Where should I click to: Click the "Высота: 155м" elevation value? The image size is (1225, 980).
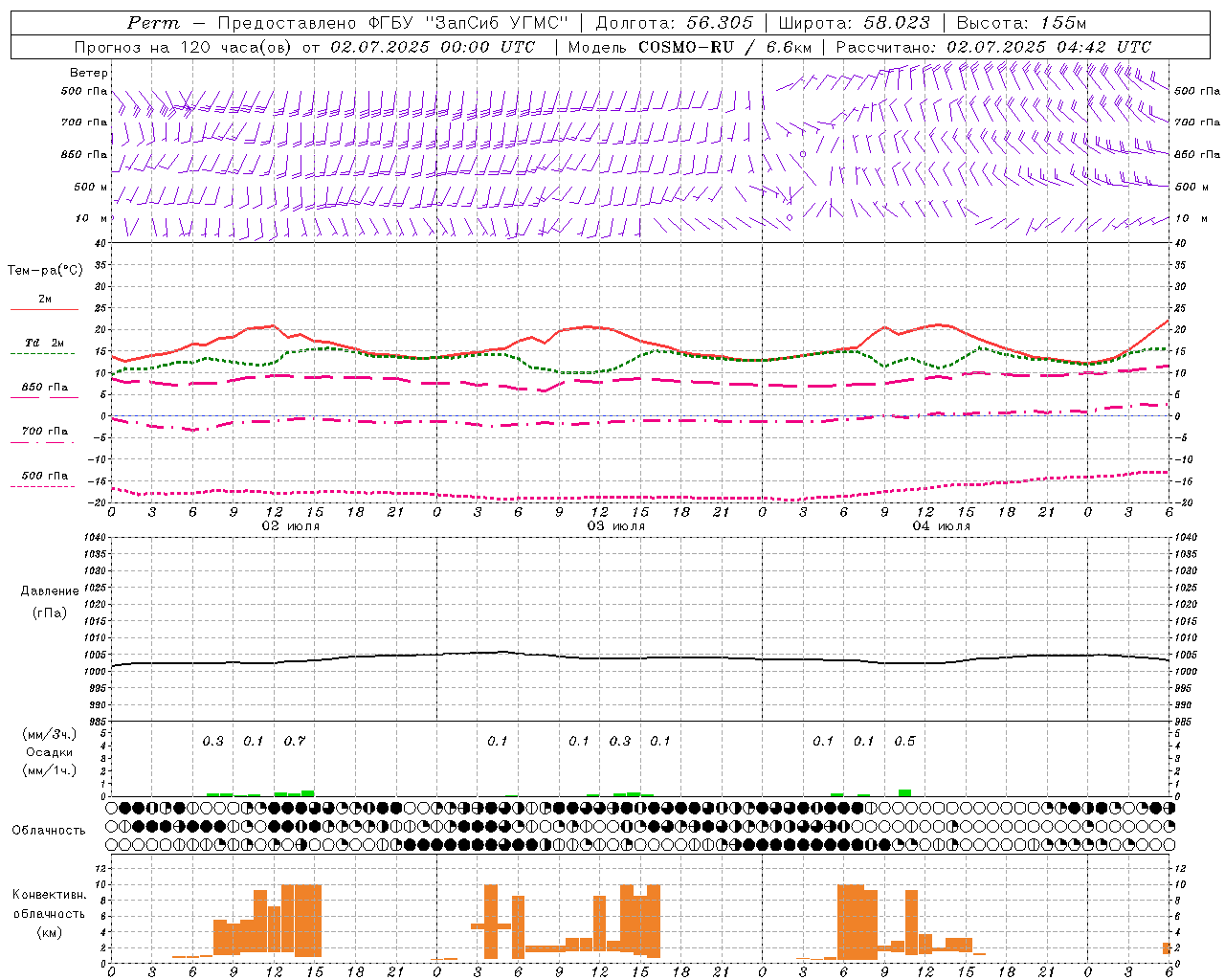[x=1021, y=23]
